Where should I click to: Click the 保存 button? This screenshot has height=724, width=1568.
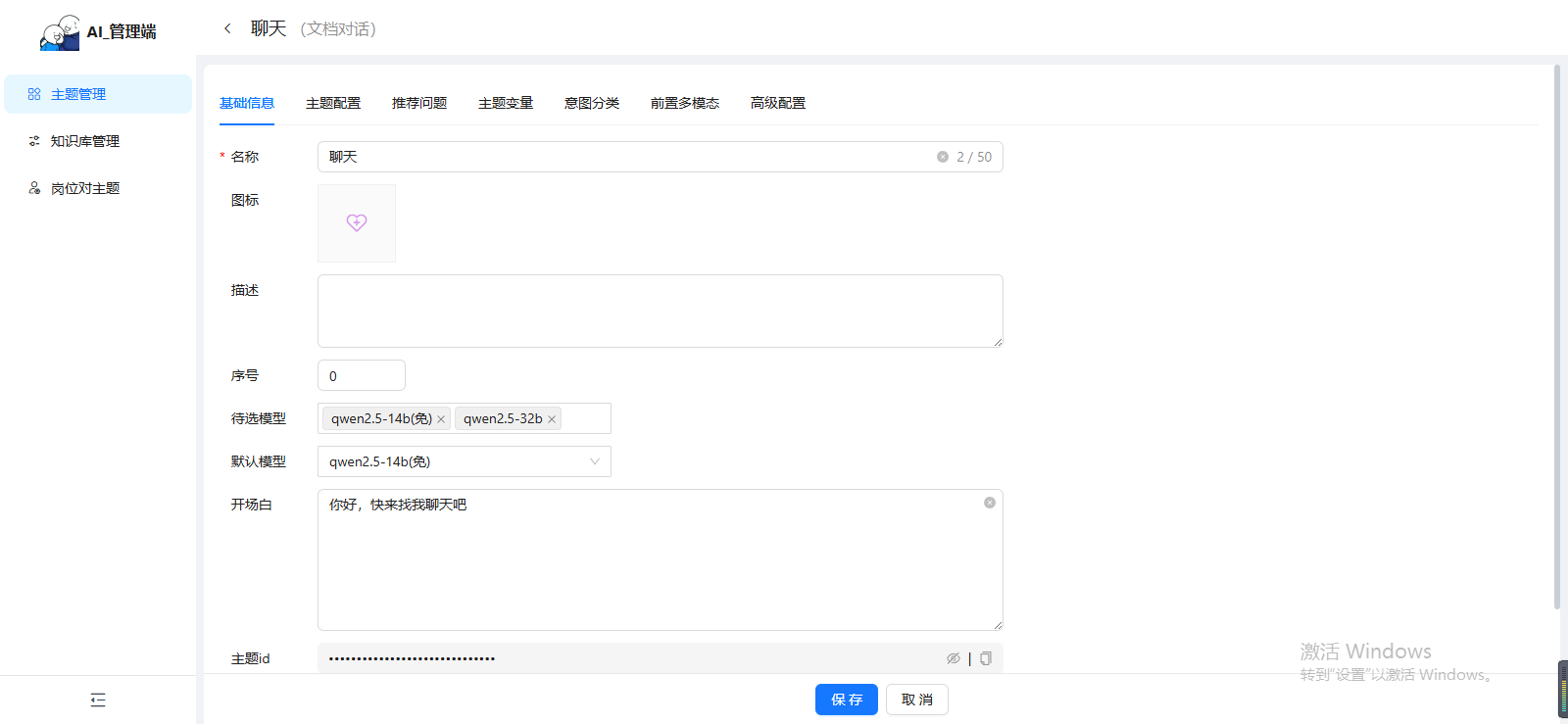846,700
